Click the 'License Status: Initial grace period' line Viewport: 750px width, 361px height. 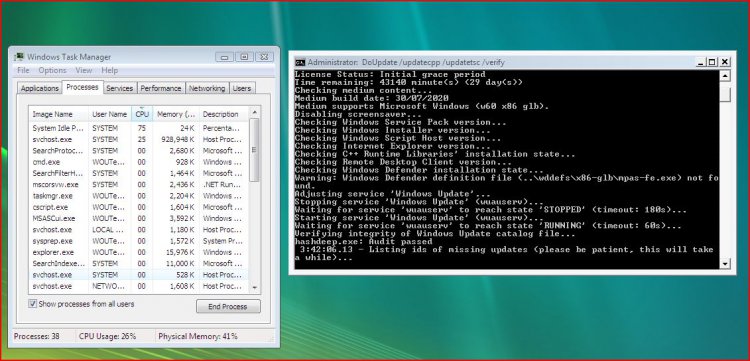[x=390, y=74]
